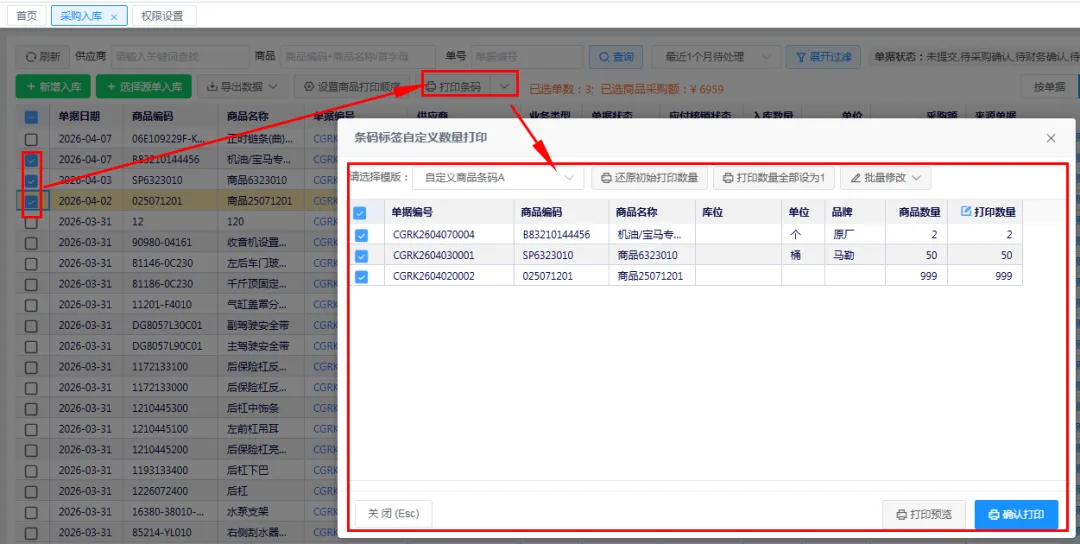The width and height of the screenshot is (1080, 544).
Task: Click the funnel icon on 展开过滤
Action: tap(801, 57)
